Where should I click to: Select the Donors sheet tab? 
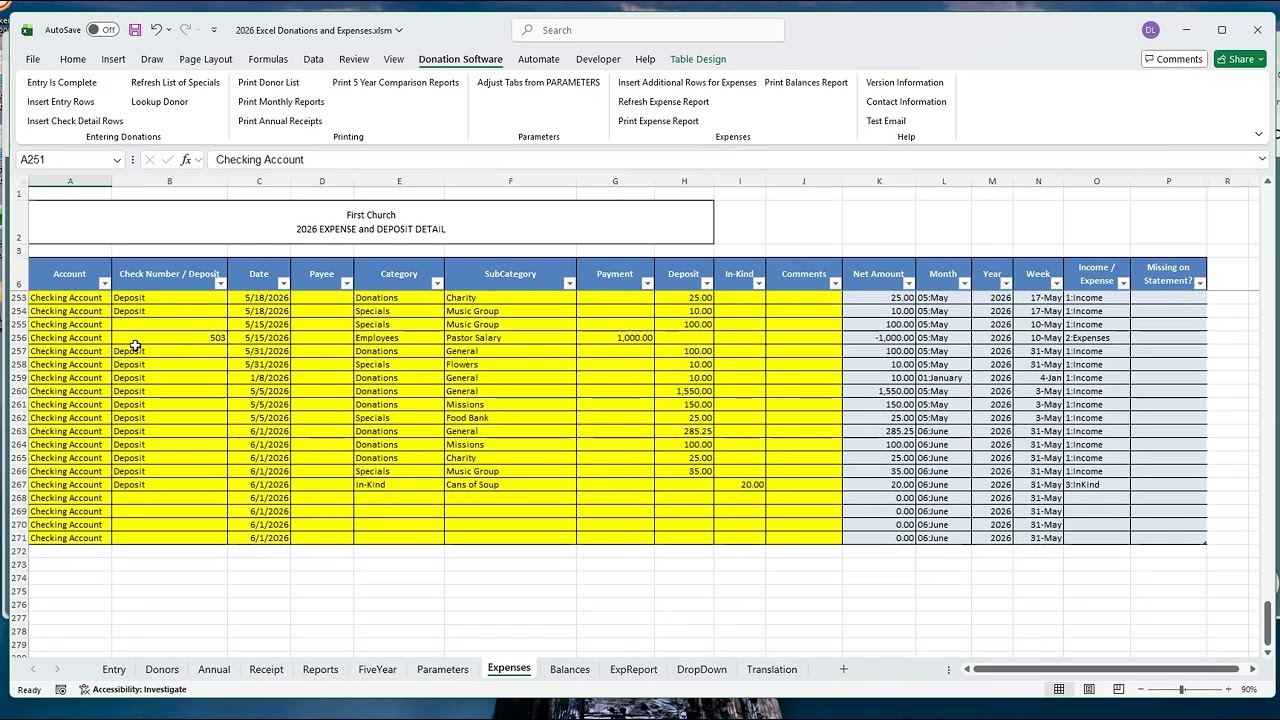pos(162,669)
